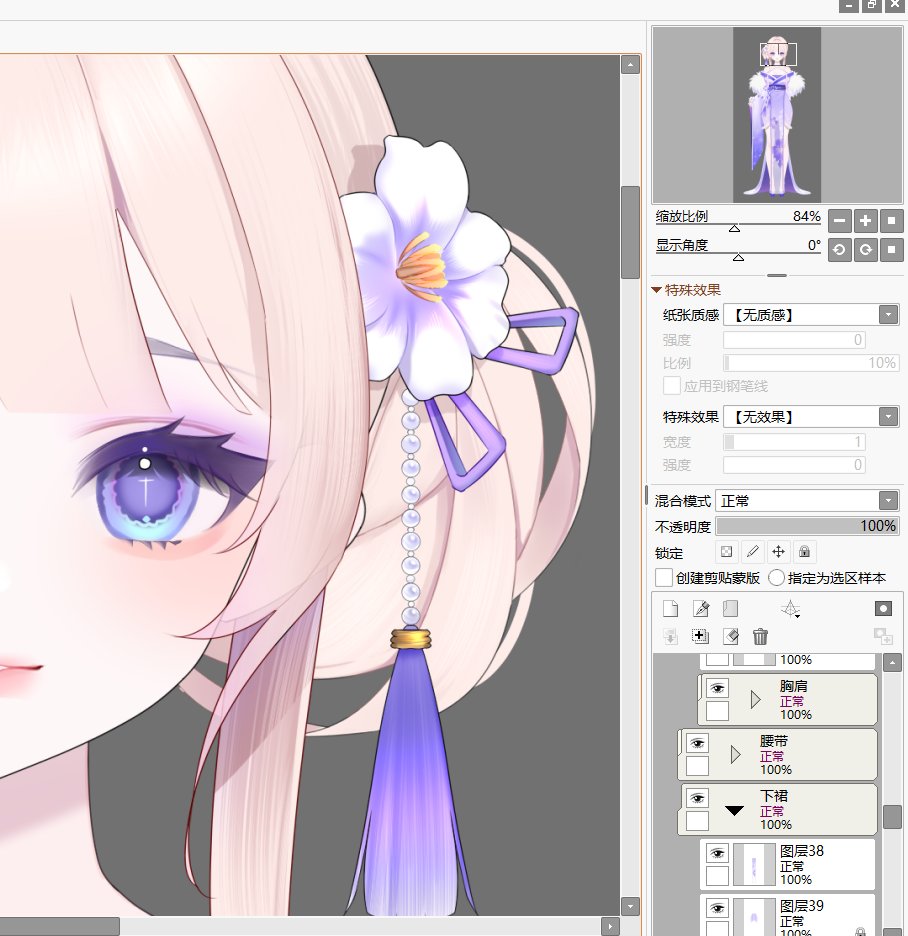908x936 pixels.
Task: Click the 显示角度 rotation slider handle
Action: pyautogui.click(x=738, y=257)
